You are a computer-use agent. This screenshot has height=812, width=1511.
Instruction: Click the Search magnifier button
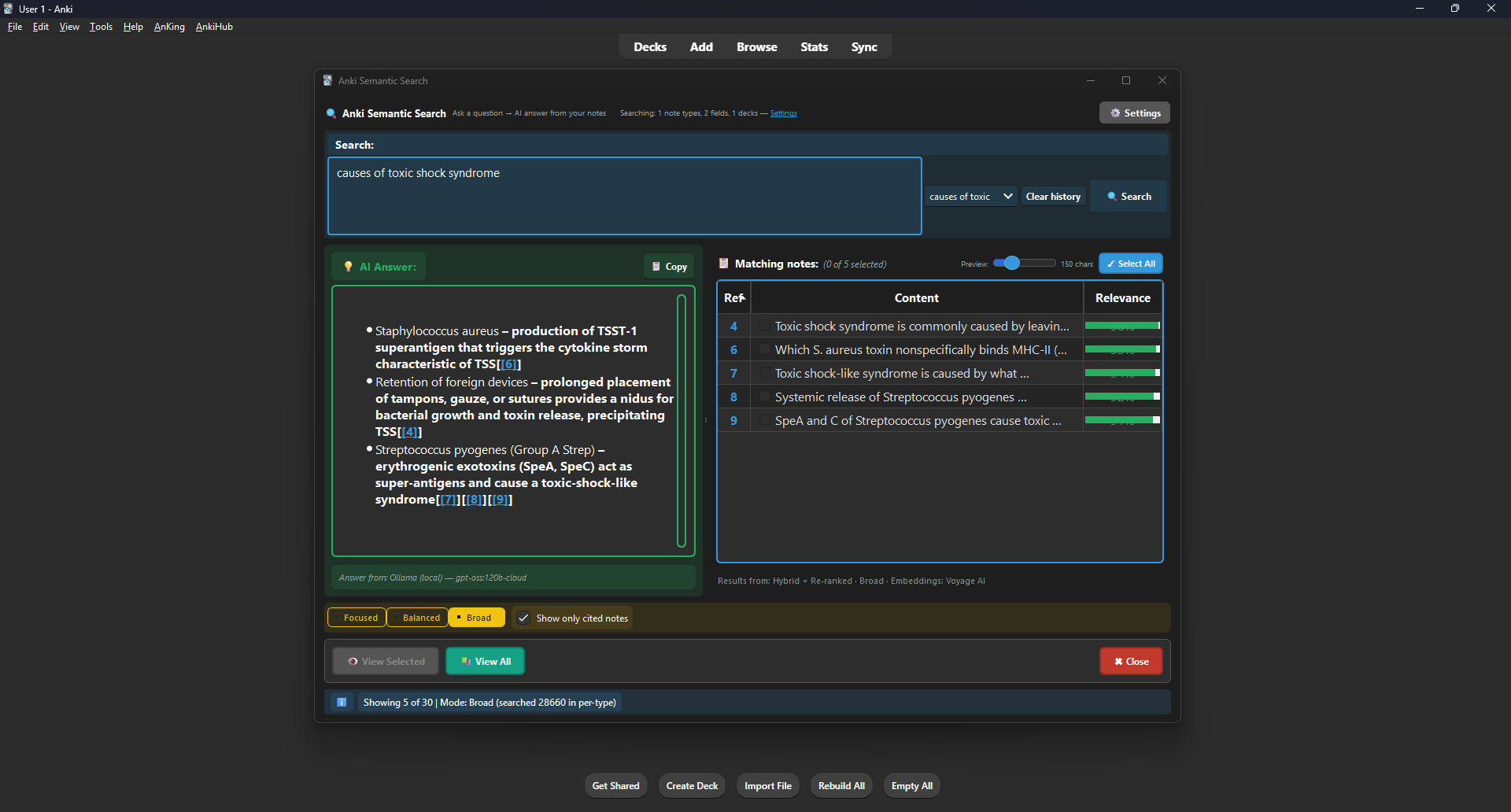(1129, 197)
